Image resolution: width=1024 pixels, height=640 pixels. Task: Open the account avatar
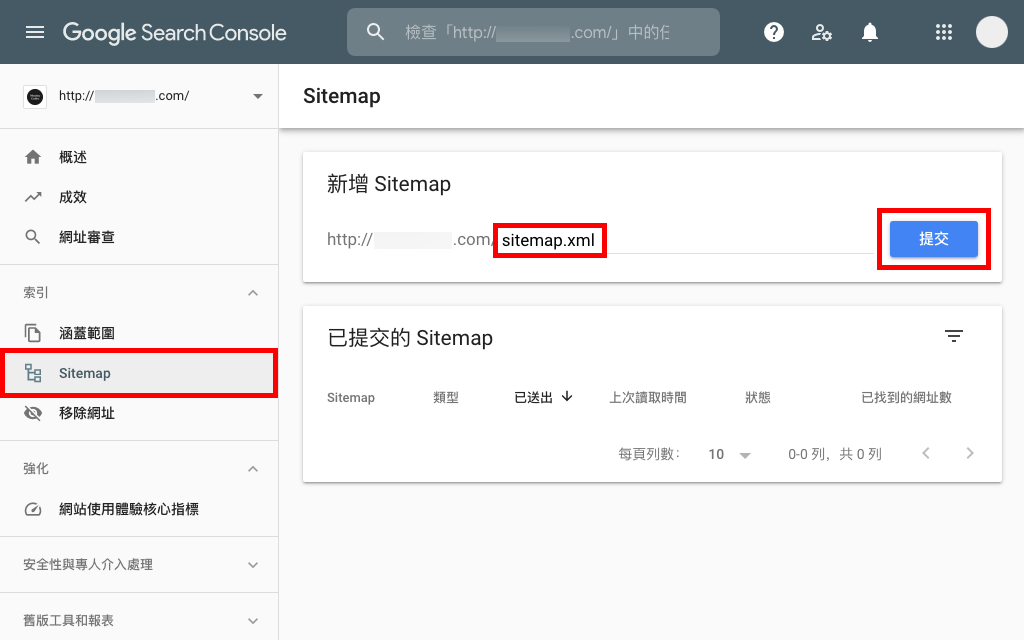[991, 32]
